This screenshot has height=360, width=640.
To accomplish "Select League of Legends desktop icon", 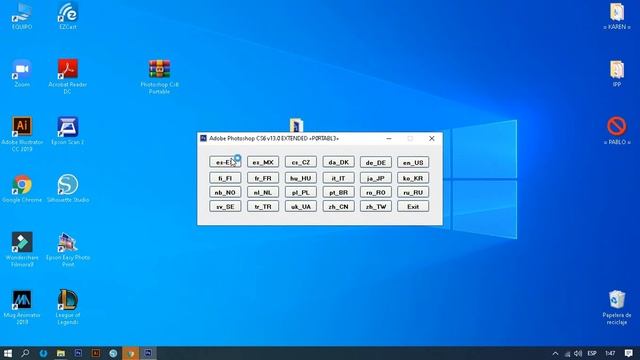I will click(68, 307).
